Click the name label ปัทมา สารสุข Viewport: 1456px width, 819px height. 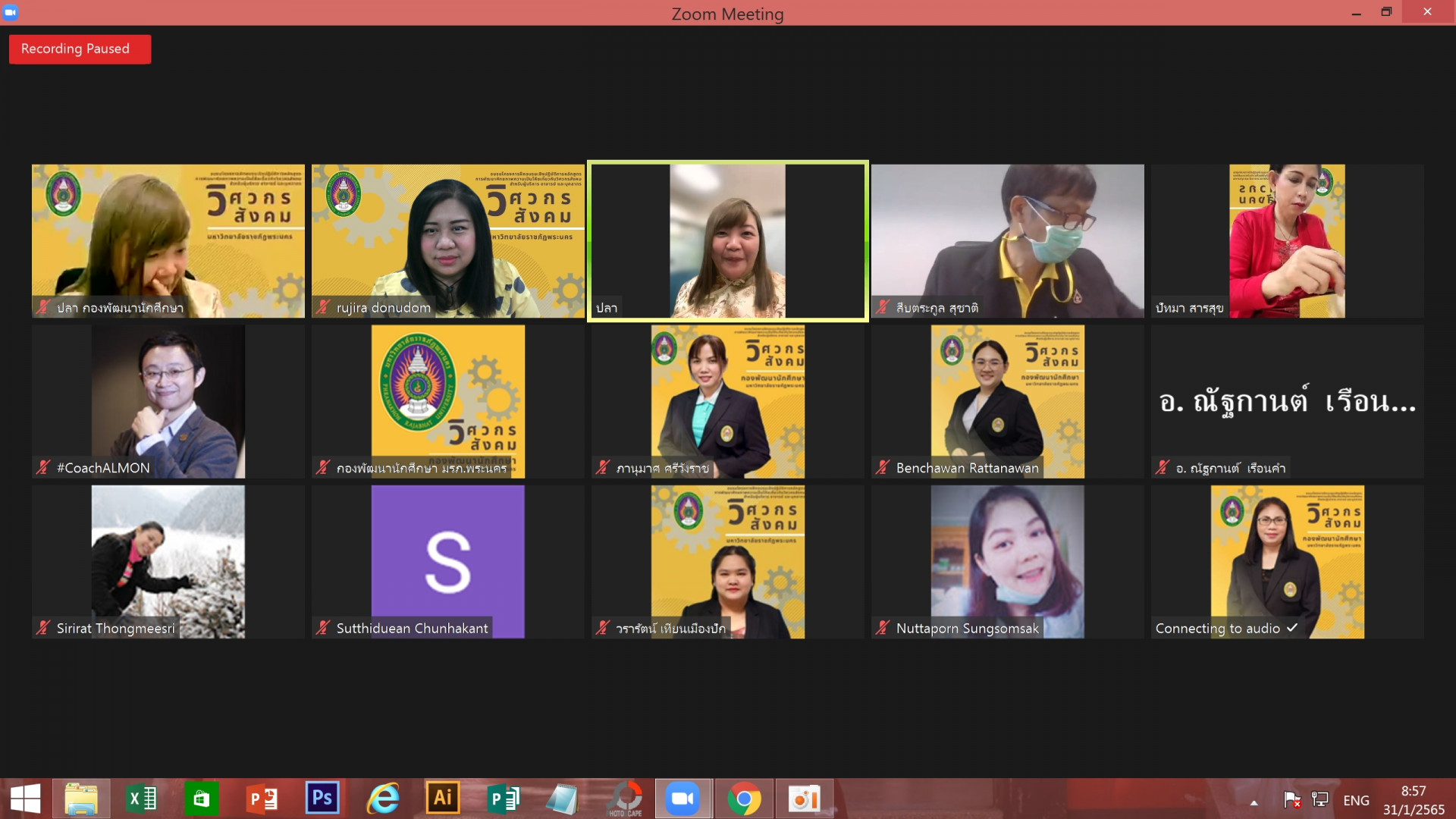click(x=1189, y=308)
